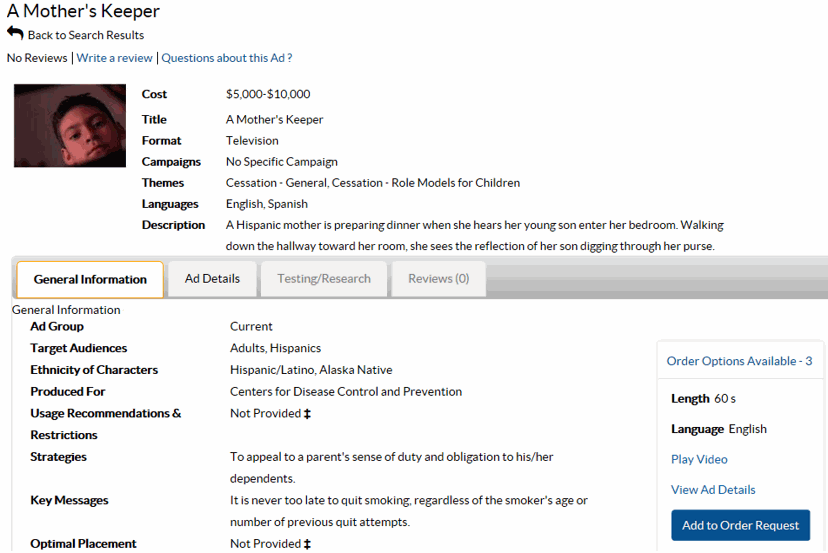Open the Testing/Research tab
Image resolution: width=828 pixels, height=553 pixels.
pos(324,279)
